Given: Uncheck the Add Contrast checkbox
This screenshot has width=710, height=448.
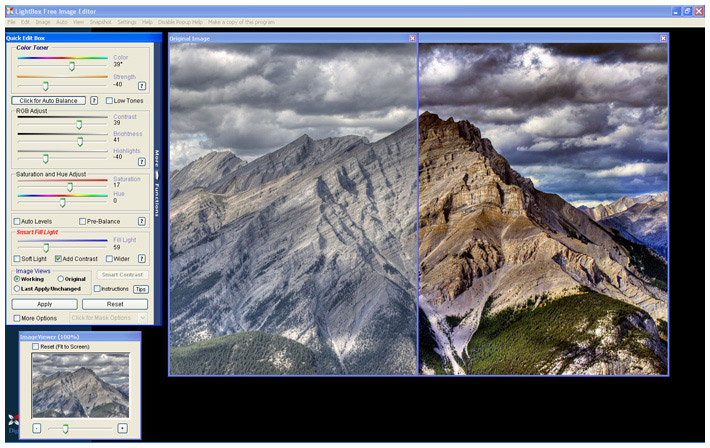Looking at the screenshot, I should point(58,259).
